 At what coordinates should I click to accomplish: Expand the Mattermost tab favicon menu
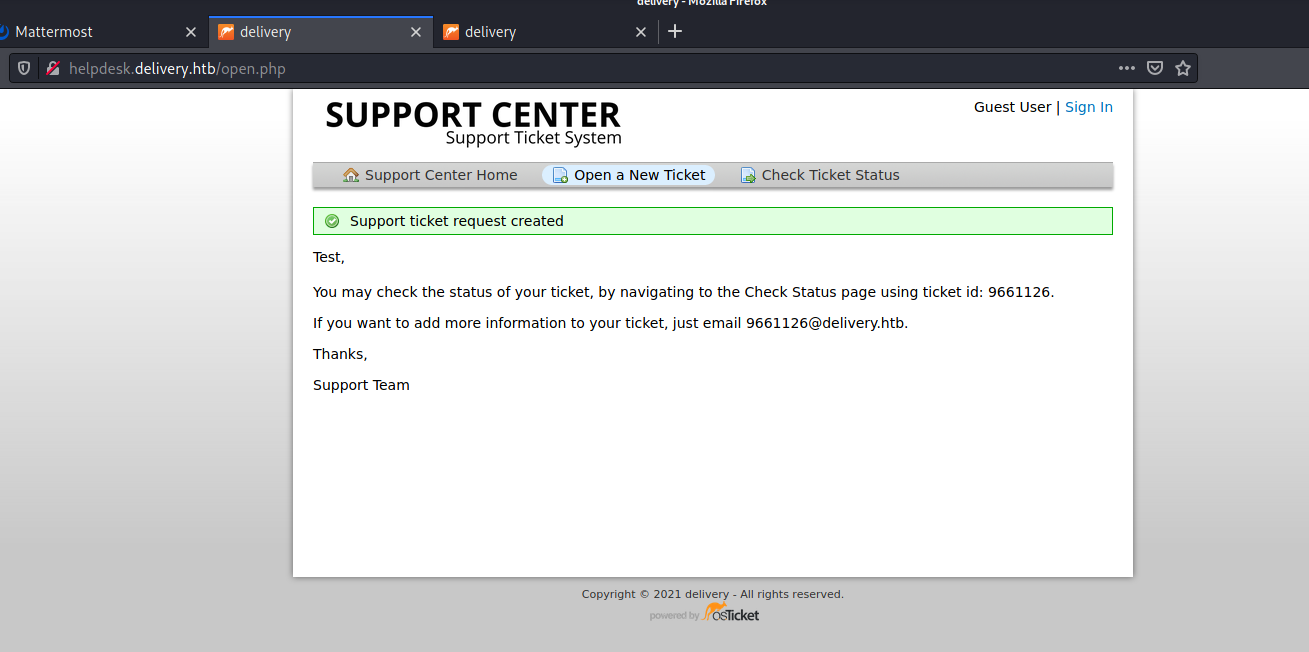[x=4, y=31]
